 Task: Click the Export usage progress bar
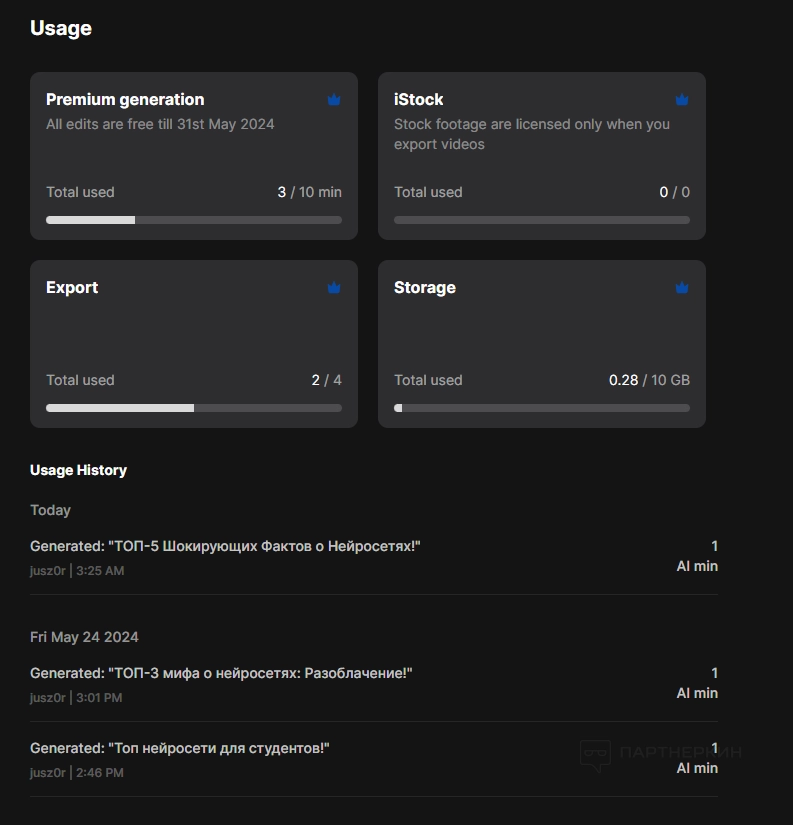[x=194, y=408]
